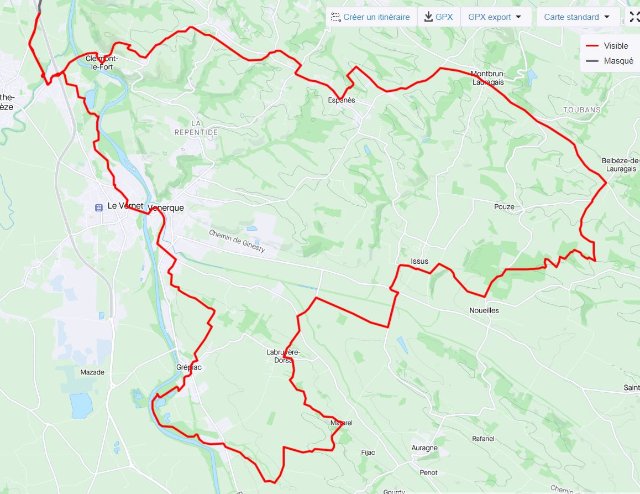This screenshot has width=640, height=494.
Task: Click the Venerque town label on map
Action: (x=166, y=208)
